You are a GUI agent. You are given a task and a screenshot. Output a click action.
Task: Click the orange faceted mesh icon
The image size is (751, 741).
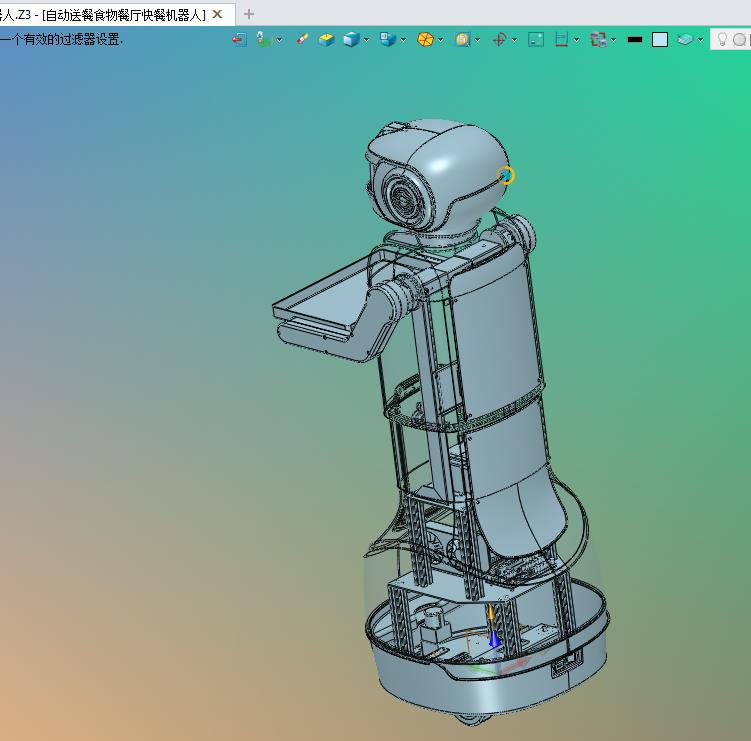[425, 39]
